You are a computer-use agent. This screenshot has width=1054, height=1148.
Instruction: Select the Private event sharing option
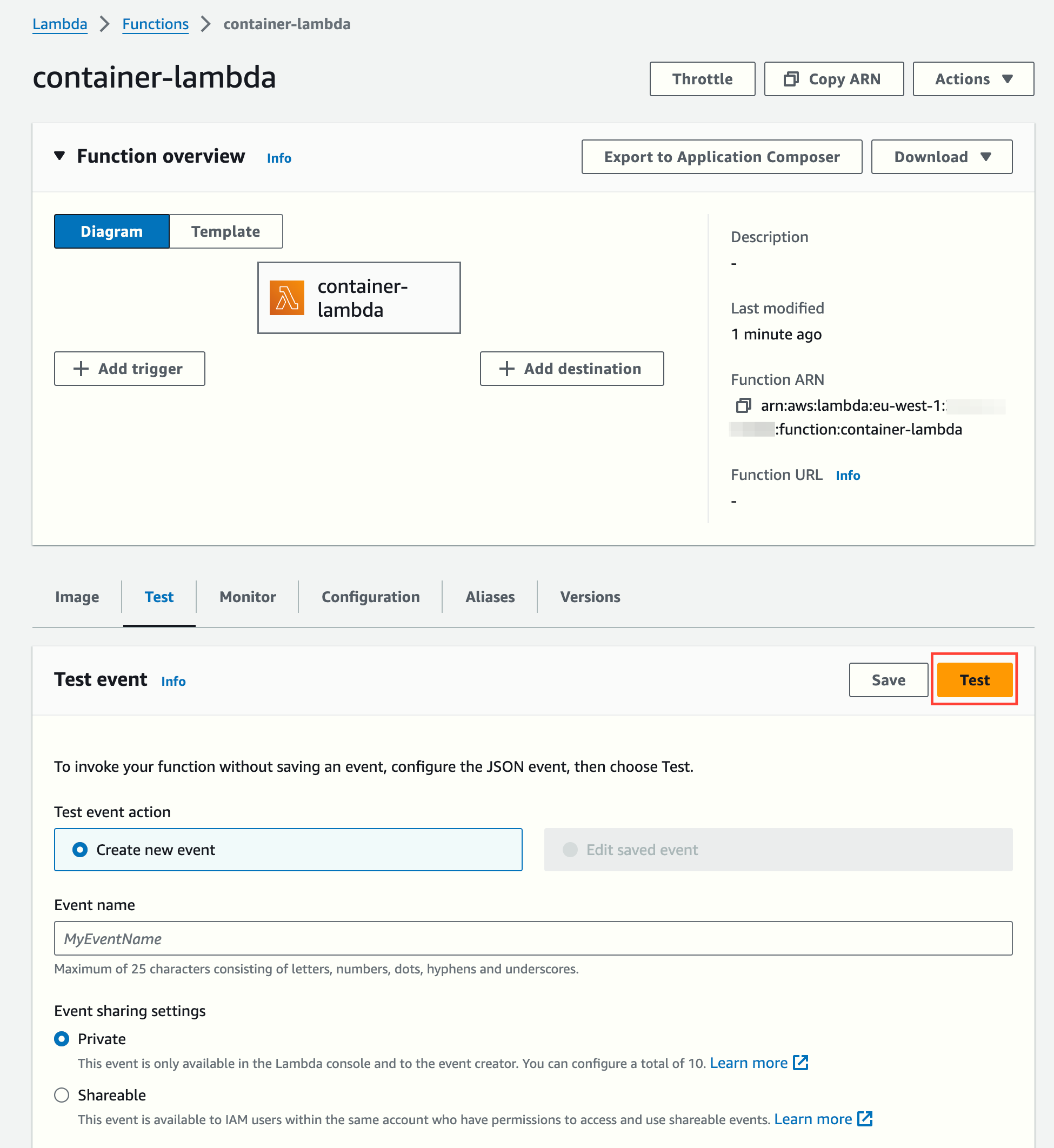tap(61, 1038)
